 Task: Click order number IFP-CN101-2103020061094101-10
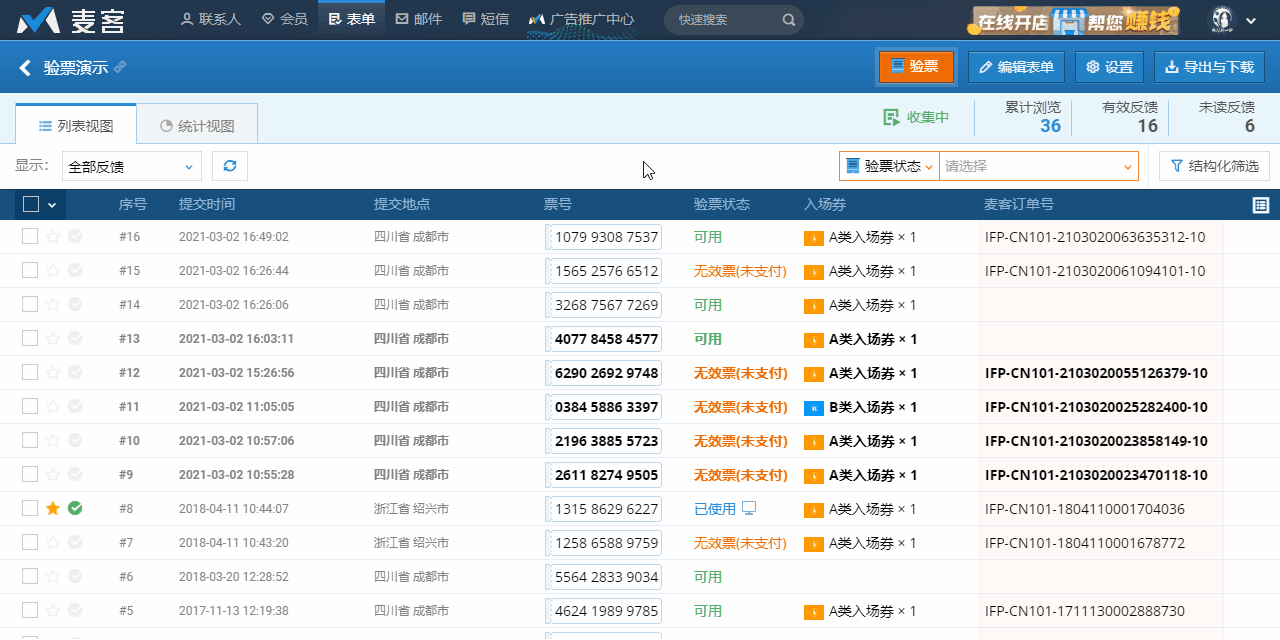[1095, 271]
